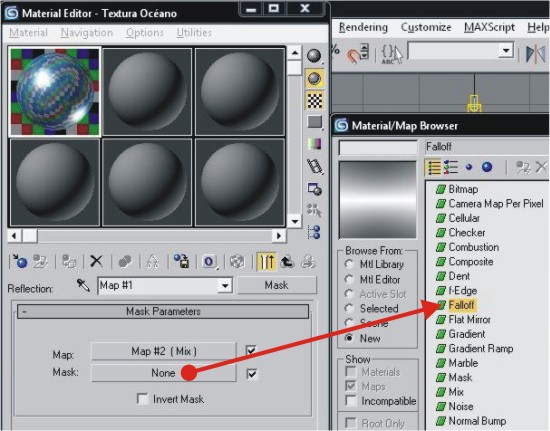This screenshot has height=431, width=550.
Task: Click Go Forward to Sibling icon
Action: [x=308, y=262]
